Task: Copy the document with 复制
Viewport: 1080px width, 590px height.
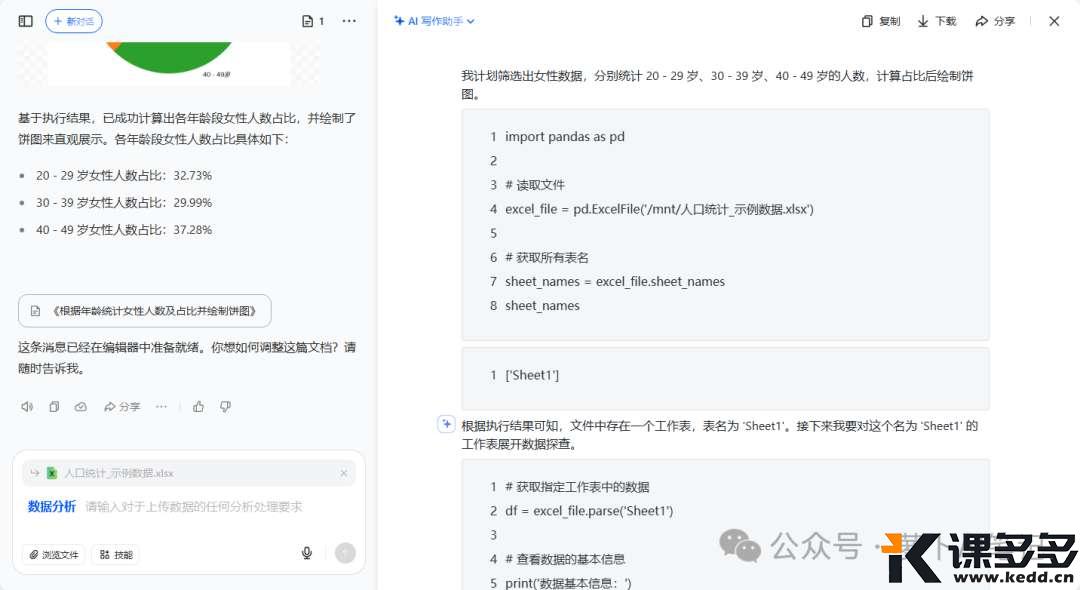Action: coord(881,21)
